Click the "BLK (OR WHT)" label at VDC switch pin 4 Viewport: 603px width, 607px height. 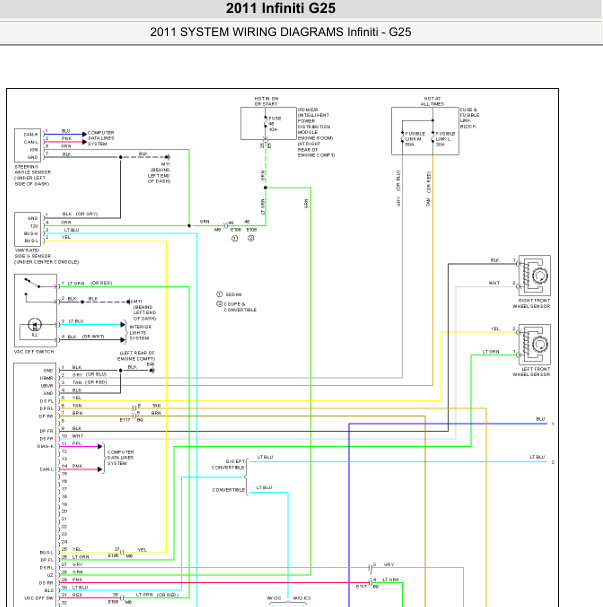(x=86, y=337)
